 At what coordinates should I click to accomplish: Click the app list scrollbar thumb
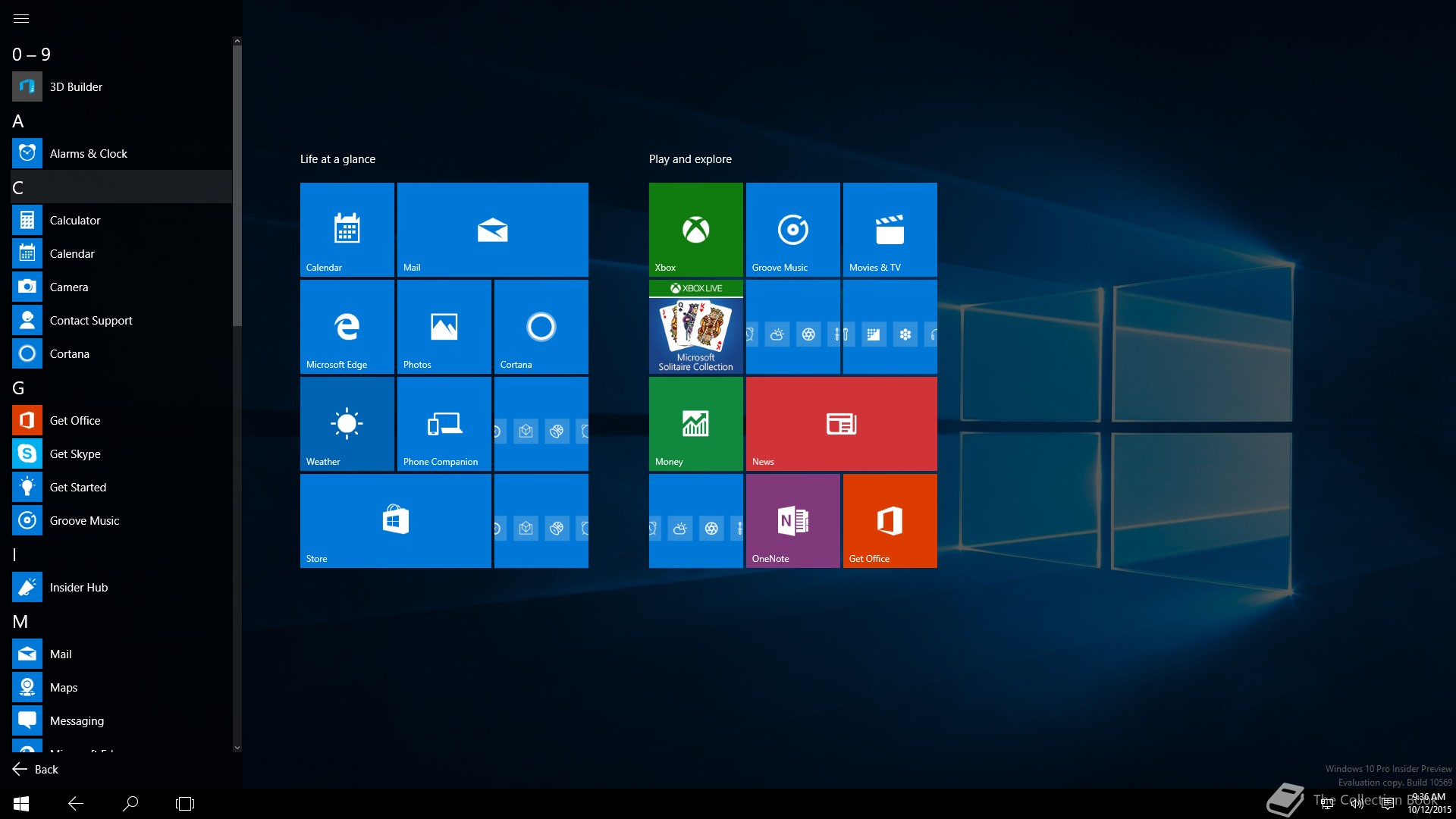click(237, 186)
